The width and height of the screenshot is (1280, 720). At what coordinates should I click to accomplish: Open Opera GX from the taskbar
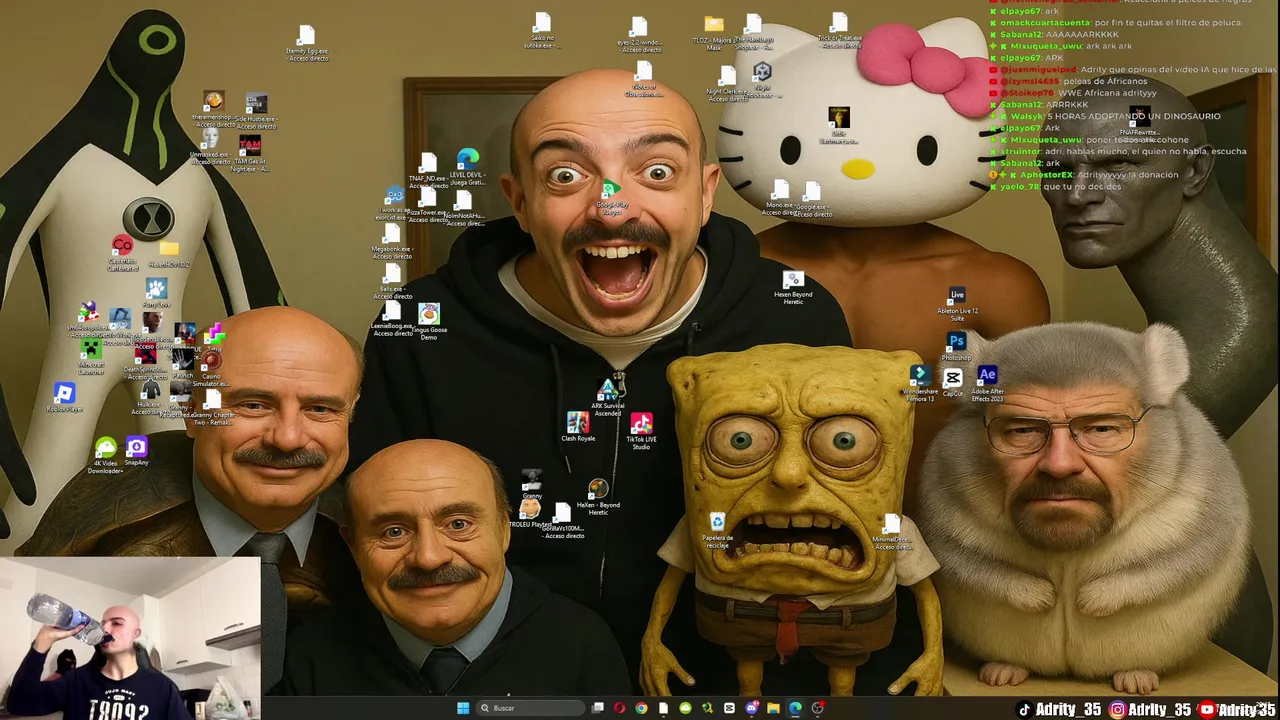620,708
